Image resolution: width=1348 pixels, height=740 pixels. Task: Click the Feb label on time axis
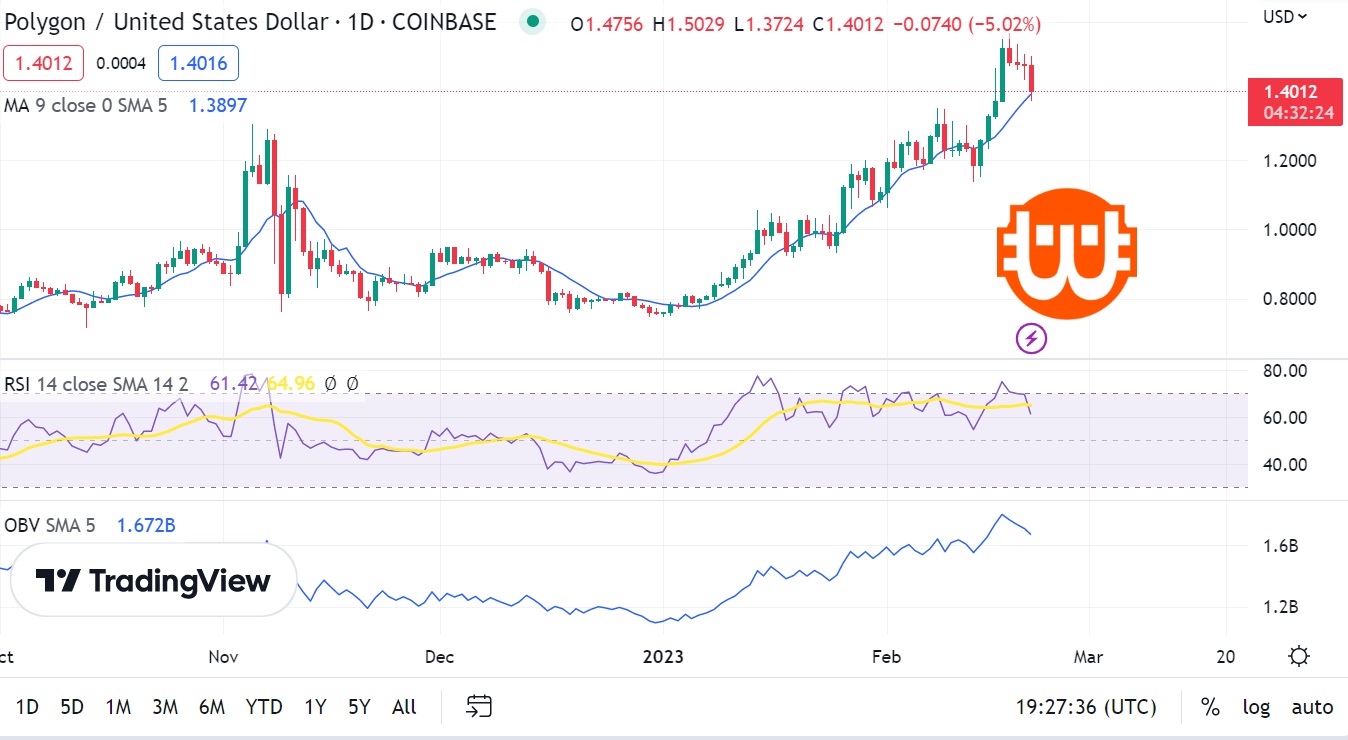pyautogui.click(x=886, y=656)
